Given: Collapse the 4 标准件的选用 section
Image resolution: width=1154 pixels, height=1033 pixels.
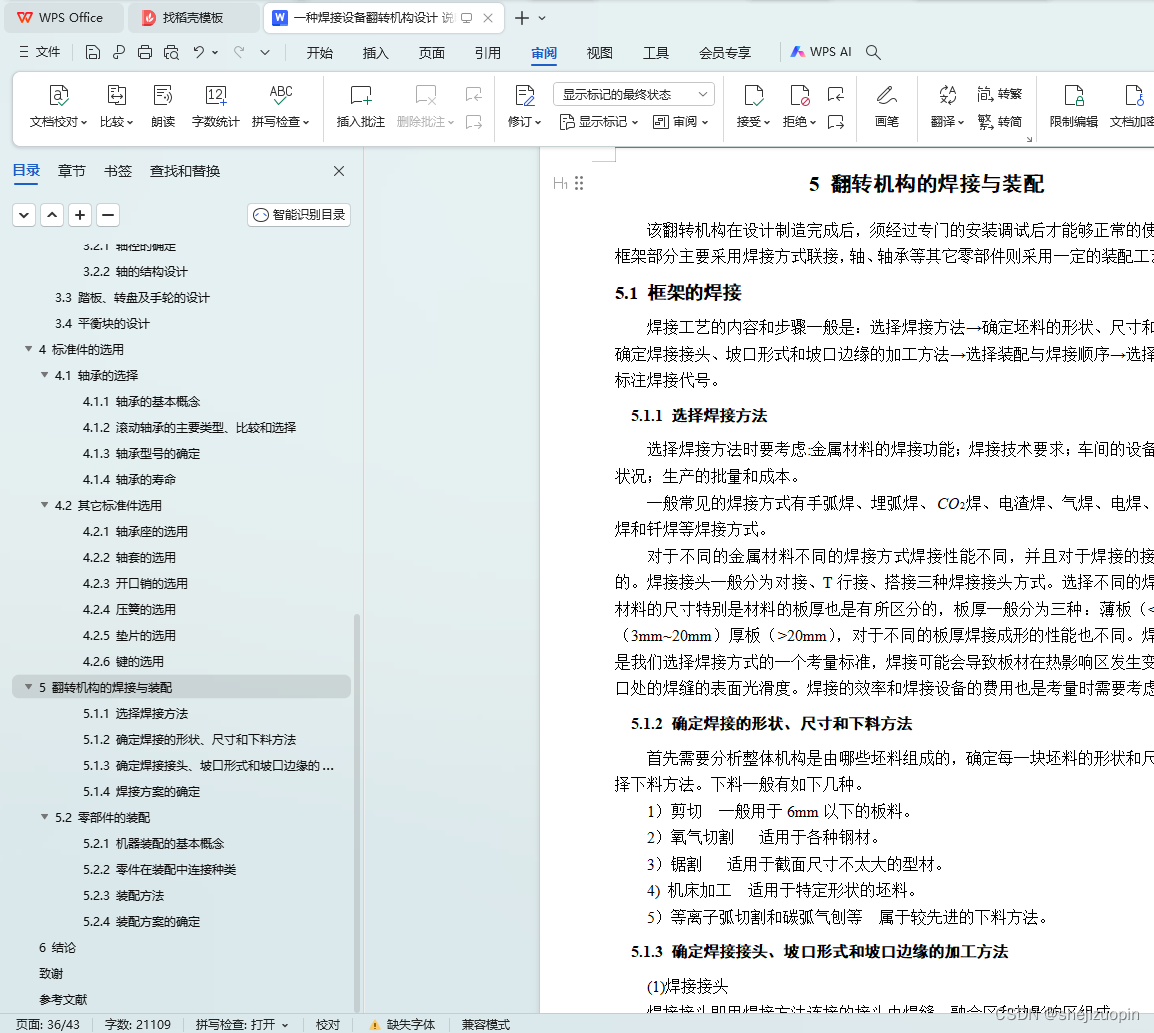Looking at the screenshot, I should pyautogui.click(x=29, y=349).
